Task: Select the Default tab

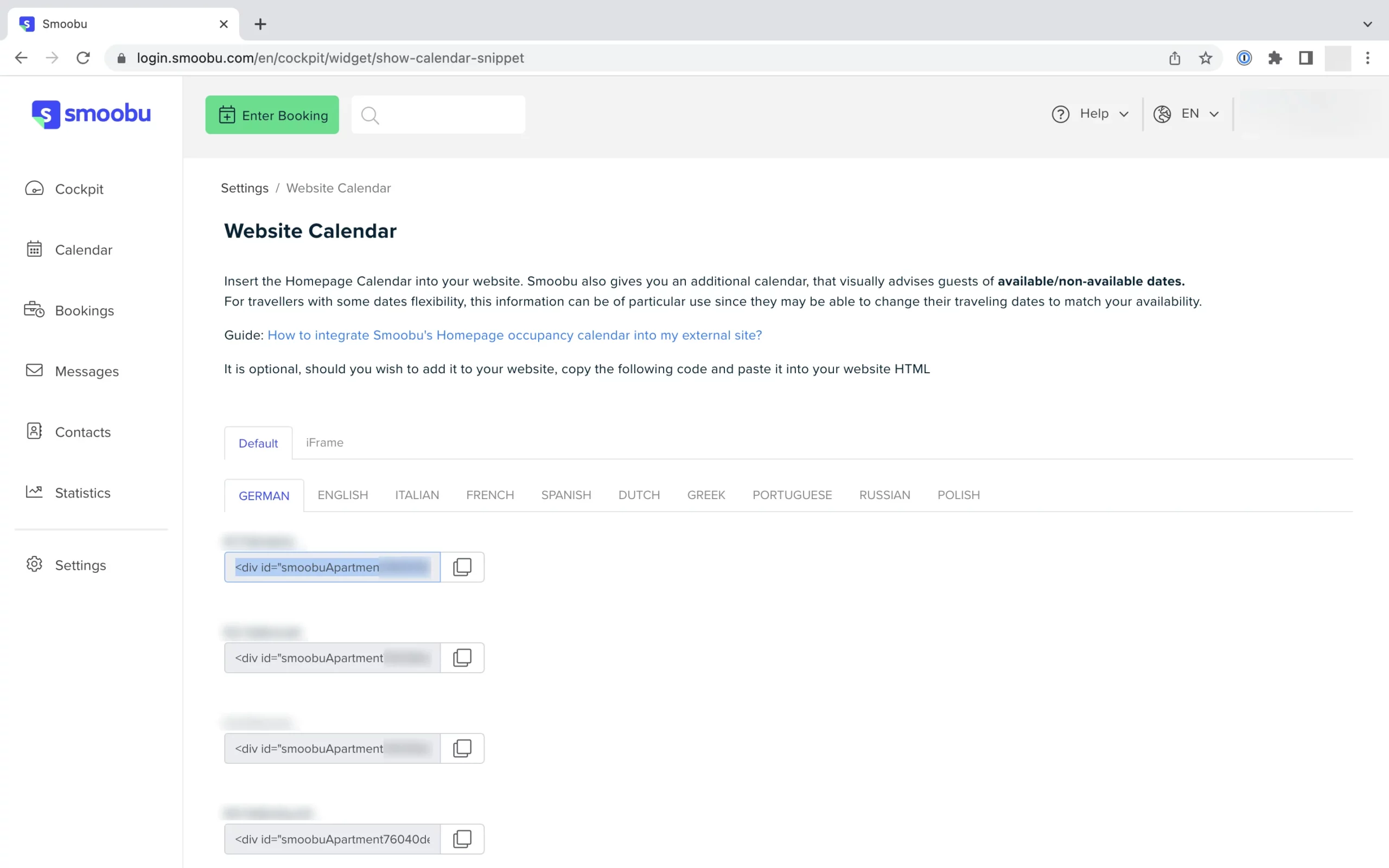Action: [x=258, y=443]
